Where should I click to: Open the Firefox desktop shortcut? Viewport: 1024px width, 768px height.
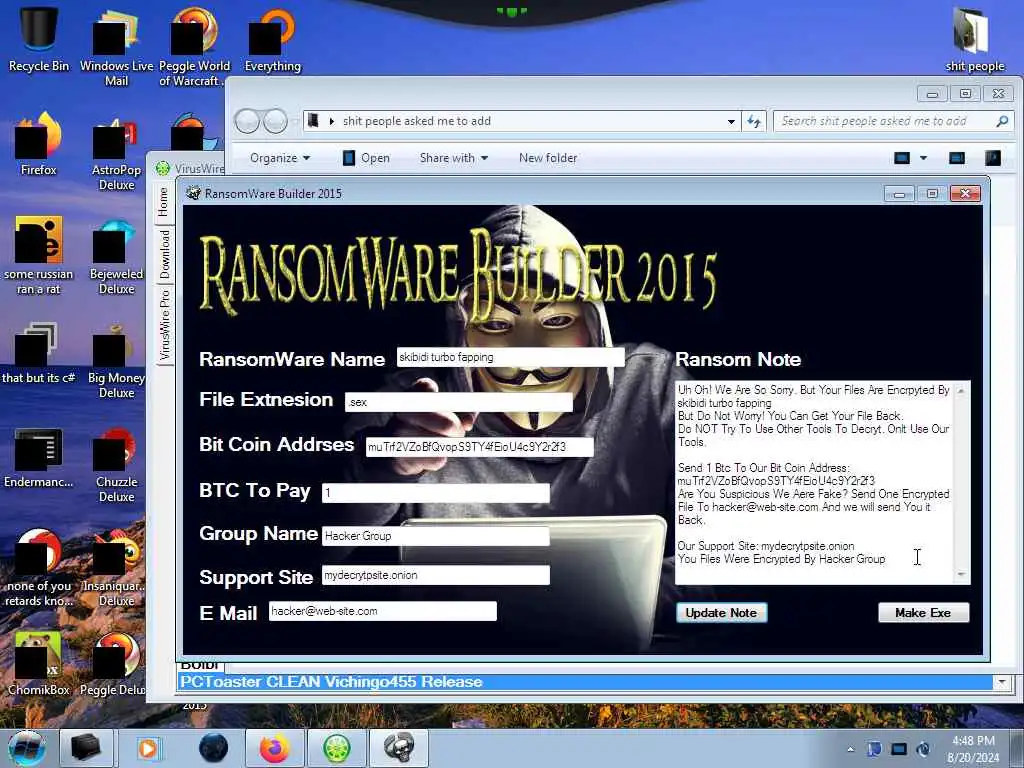pos(38,145)
